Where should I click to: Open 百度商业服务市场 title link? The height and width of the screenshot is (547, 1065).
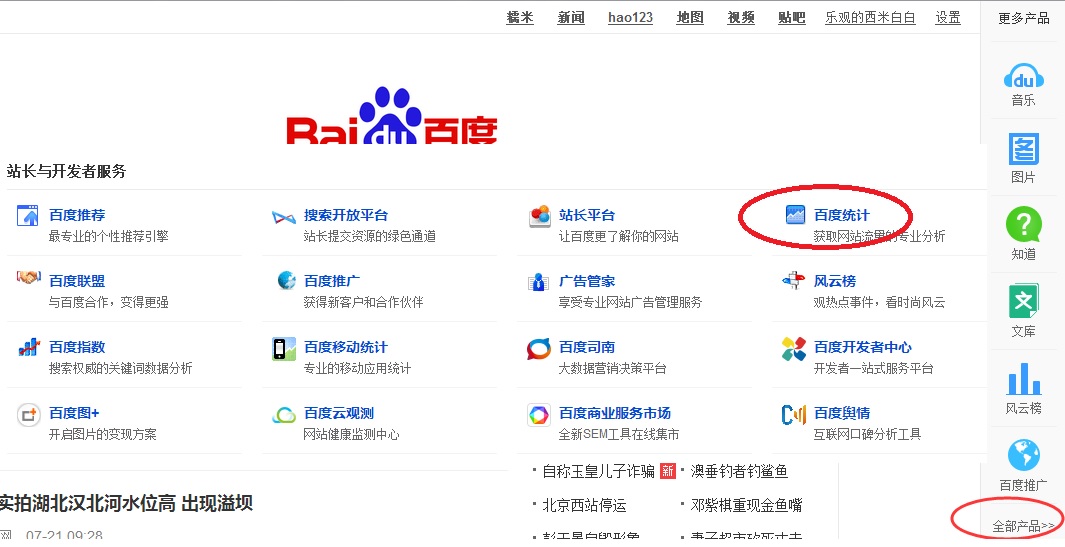click(615, 413)
